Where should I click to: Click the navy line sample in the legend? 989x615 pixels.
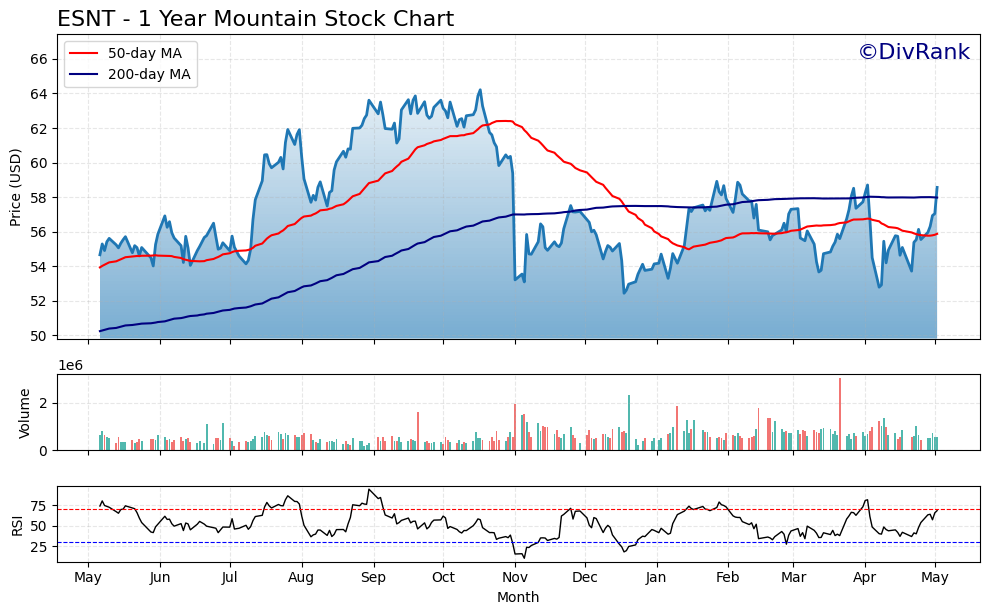click(84, 74)
